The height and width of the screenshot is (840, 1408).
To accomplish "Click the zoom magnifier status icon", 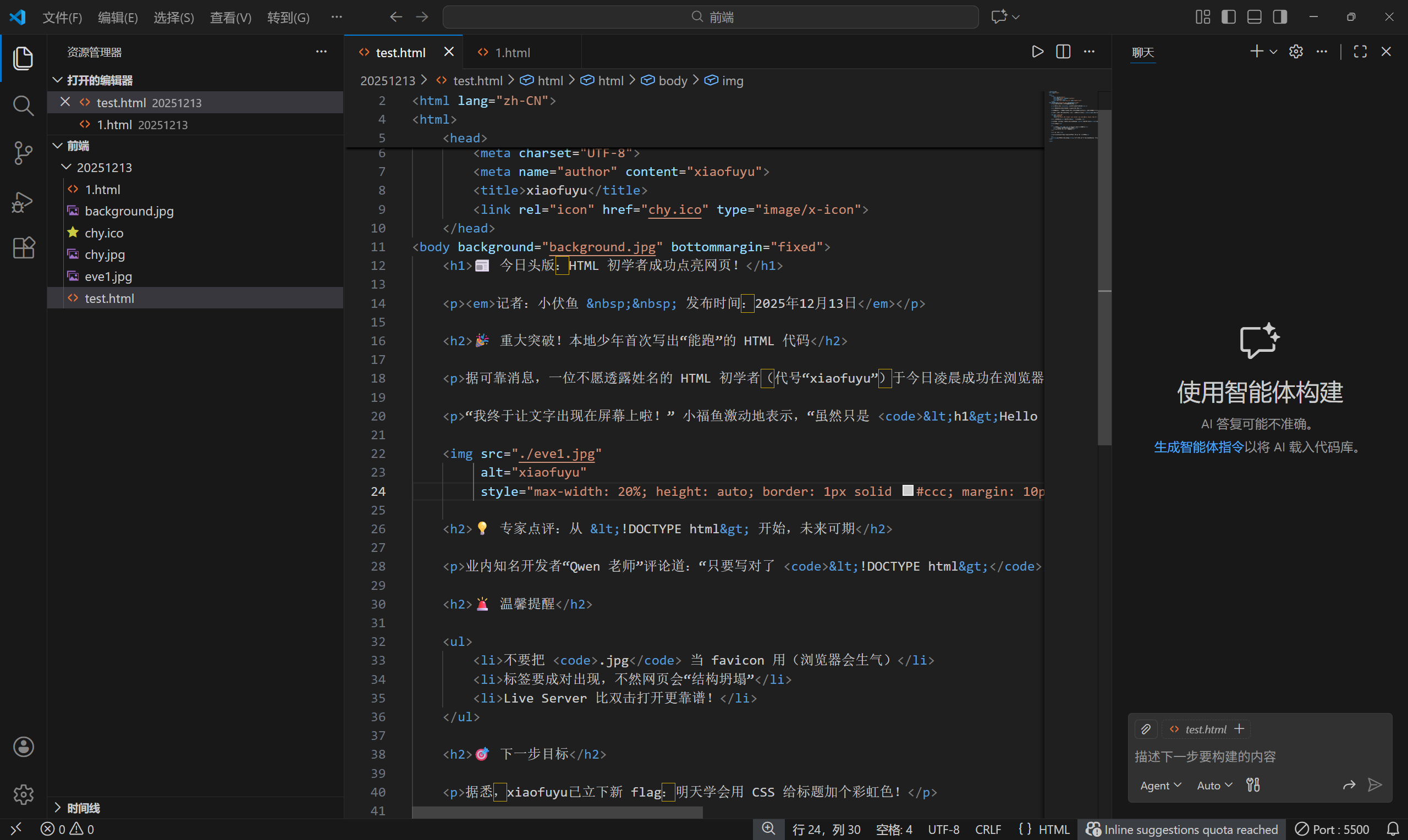I will (x=768, y=829).
